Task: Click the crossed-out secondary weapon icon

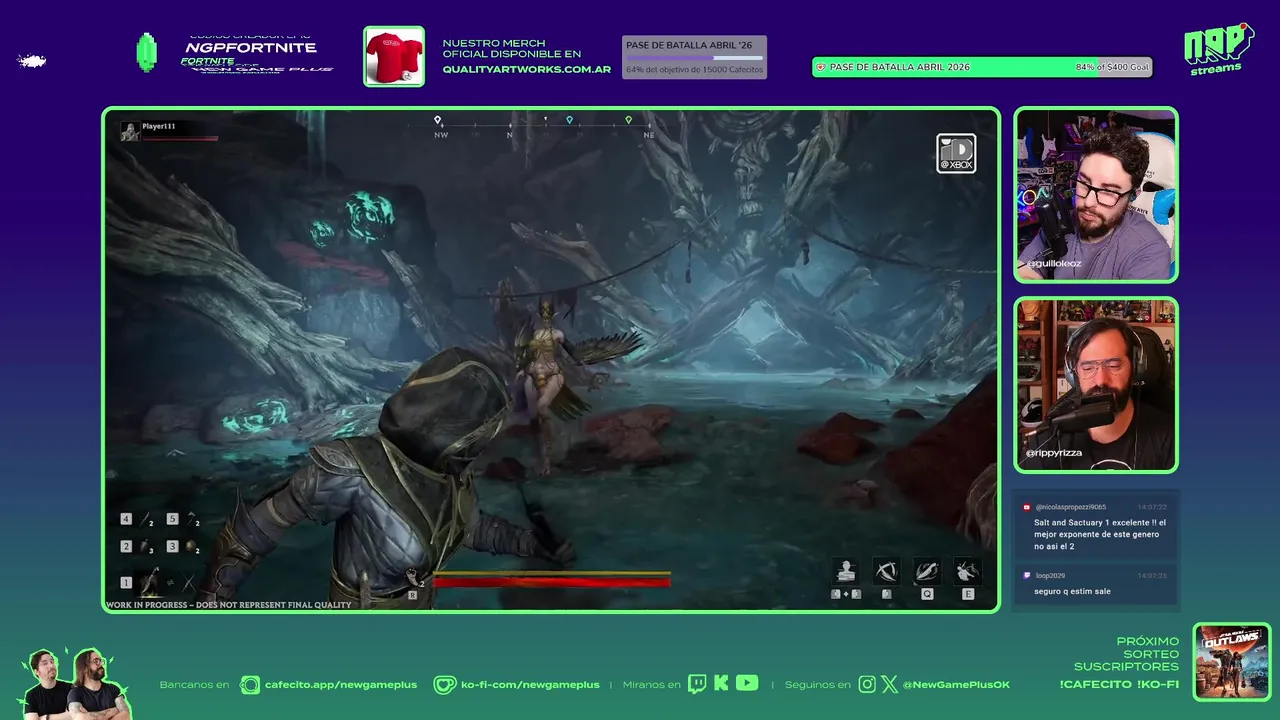Action: [x=187, y=582]
